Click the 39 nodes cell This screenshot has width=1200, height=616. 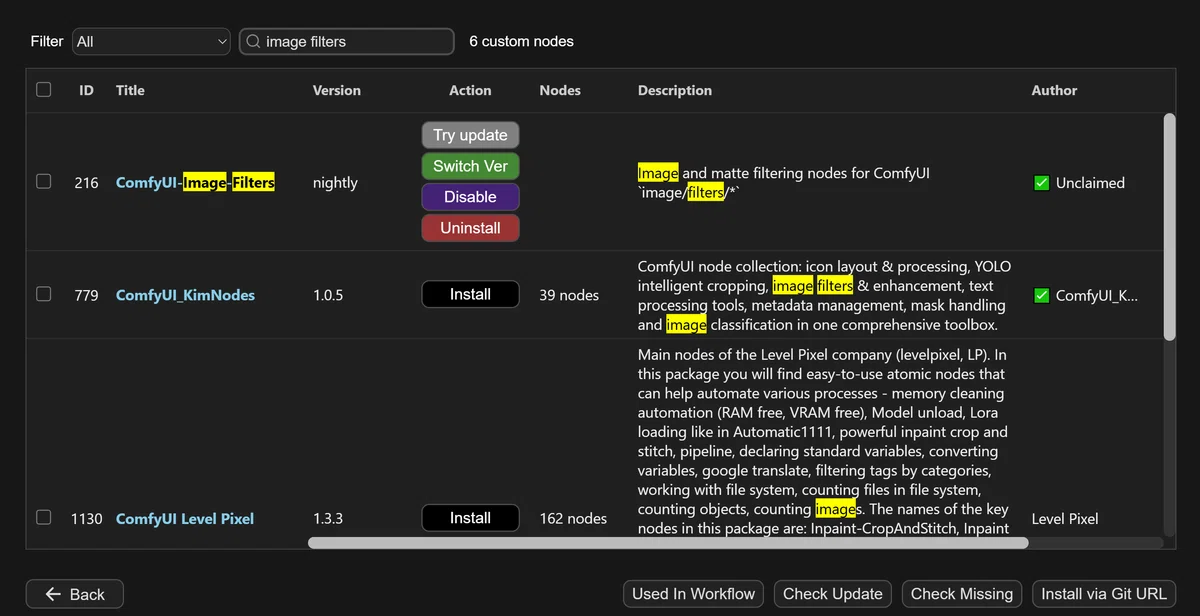569,295
